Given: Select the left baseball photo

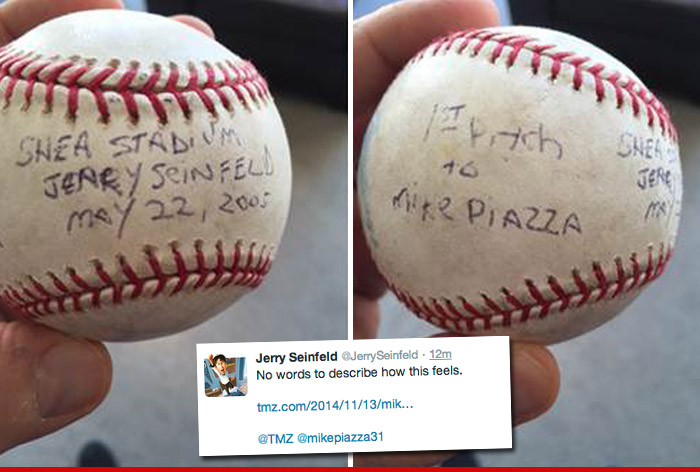Looking at the screenshot, I should tap(174, 234).
